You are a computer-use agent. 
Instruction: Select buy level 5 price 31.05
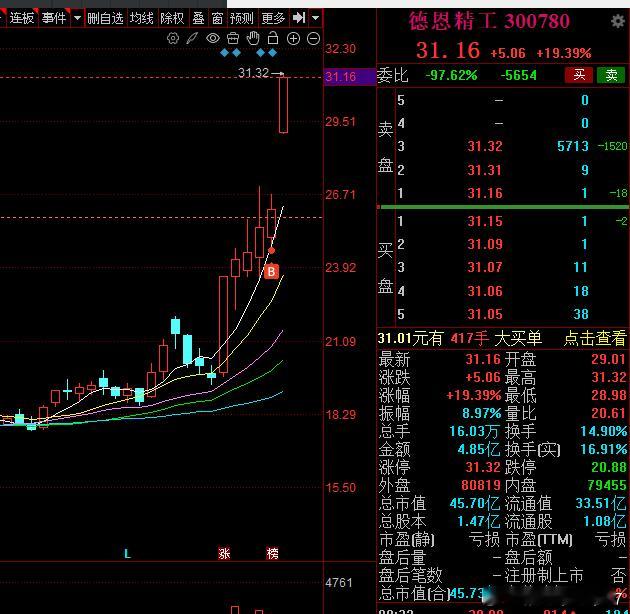click(485, 314)
